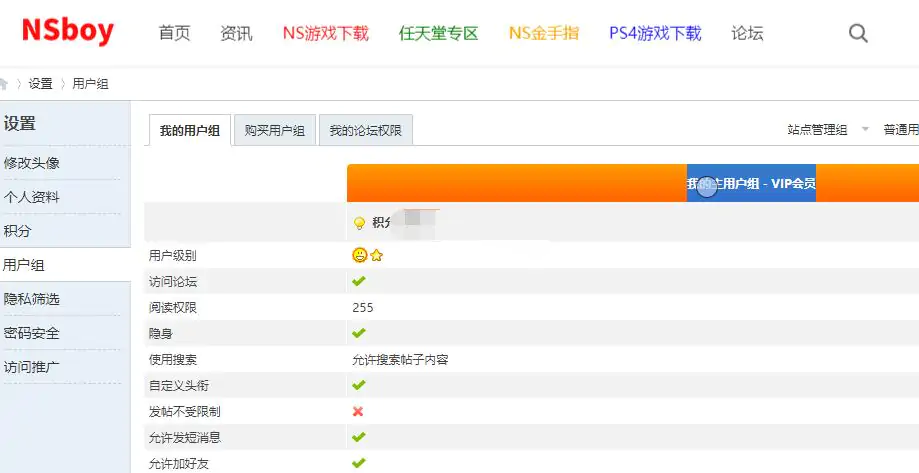Image resolution: width=919 pixels, height=473 pixels.
Task: Click the red cross for 发帖不受限制
Action: 358,411
